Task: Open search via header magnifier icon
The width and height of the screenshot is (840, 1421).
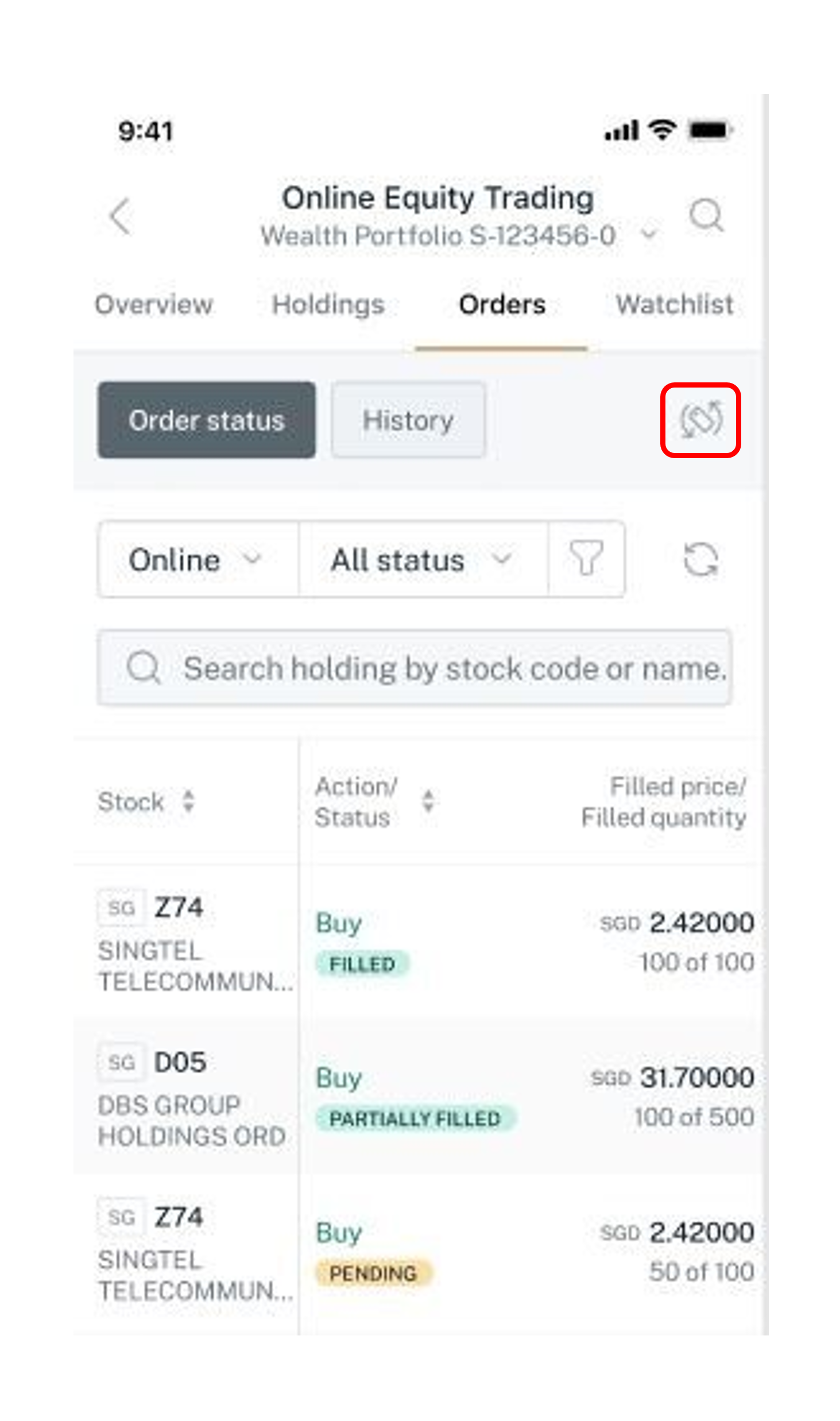Action: (x=706, y=215)
